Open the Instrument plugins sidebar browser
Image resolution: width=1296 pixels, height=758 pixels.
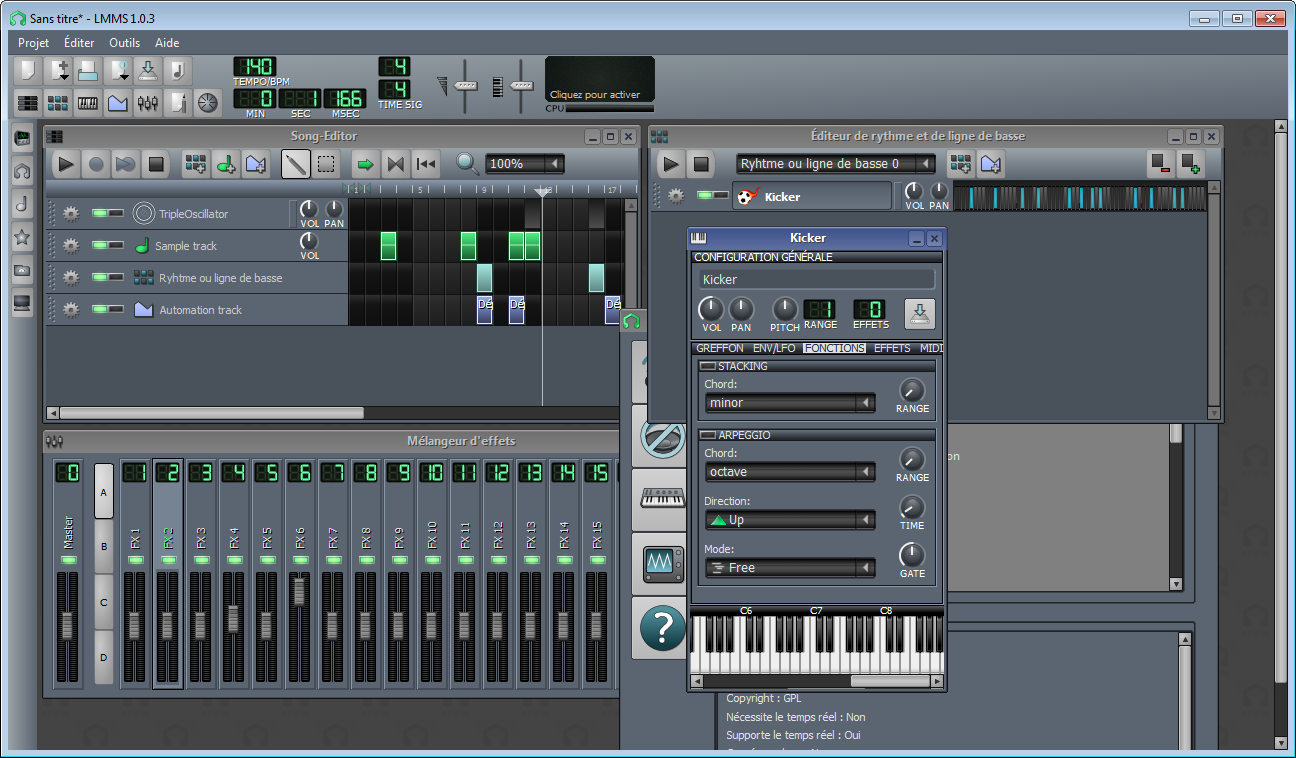coord(22,138)
